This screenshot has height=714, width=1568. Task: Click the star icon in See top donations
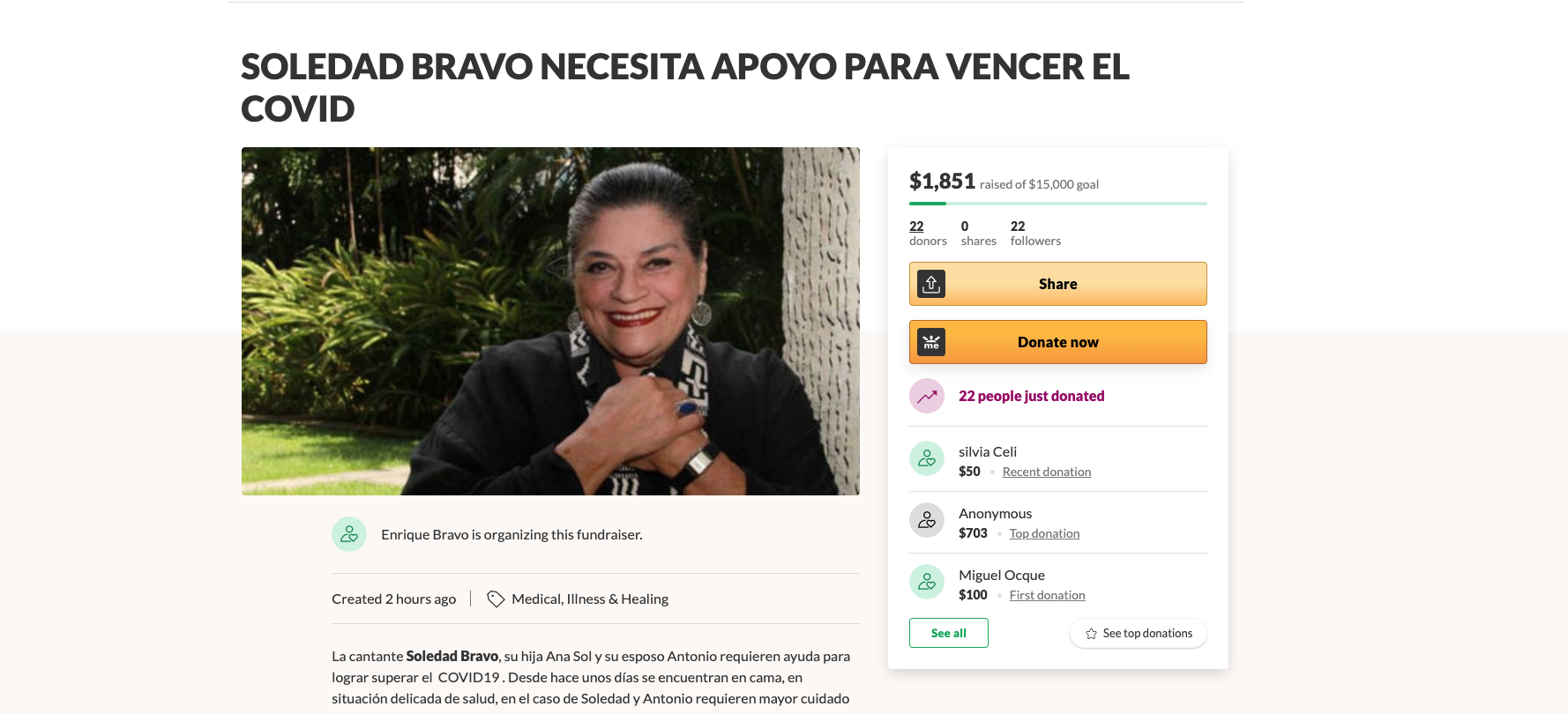coord(1091,634)
